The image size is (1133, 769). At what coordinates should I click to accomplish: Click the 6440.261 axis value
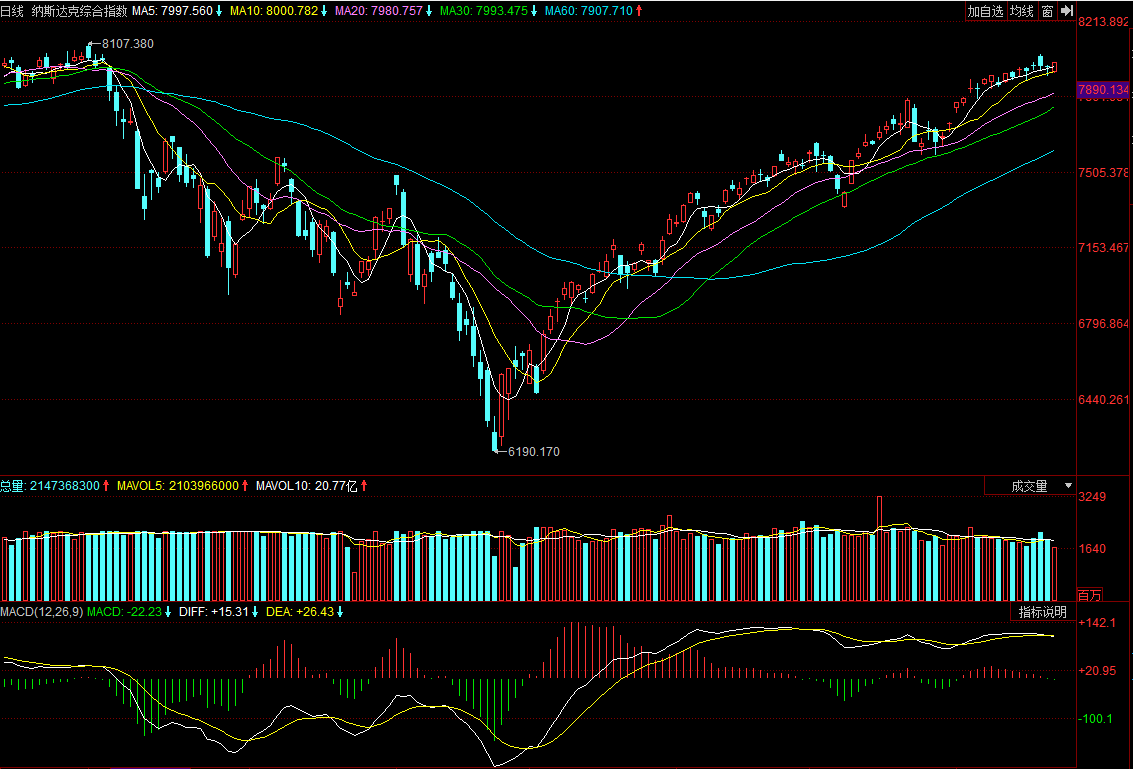tap(1103, 400)
